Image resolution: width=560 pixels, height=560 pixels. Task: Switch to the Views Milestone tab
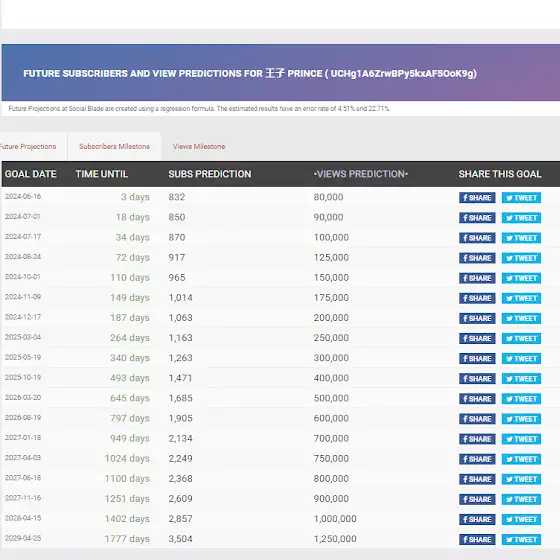[199, 146]
